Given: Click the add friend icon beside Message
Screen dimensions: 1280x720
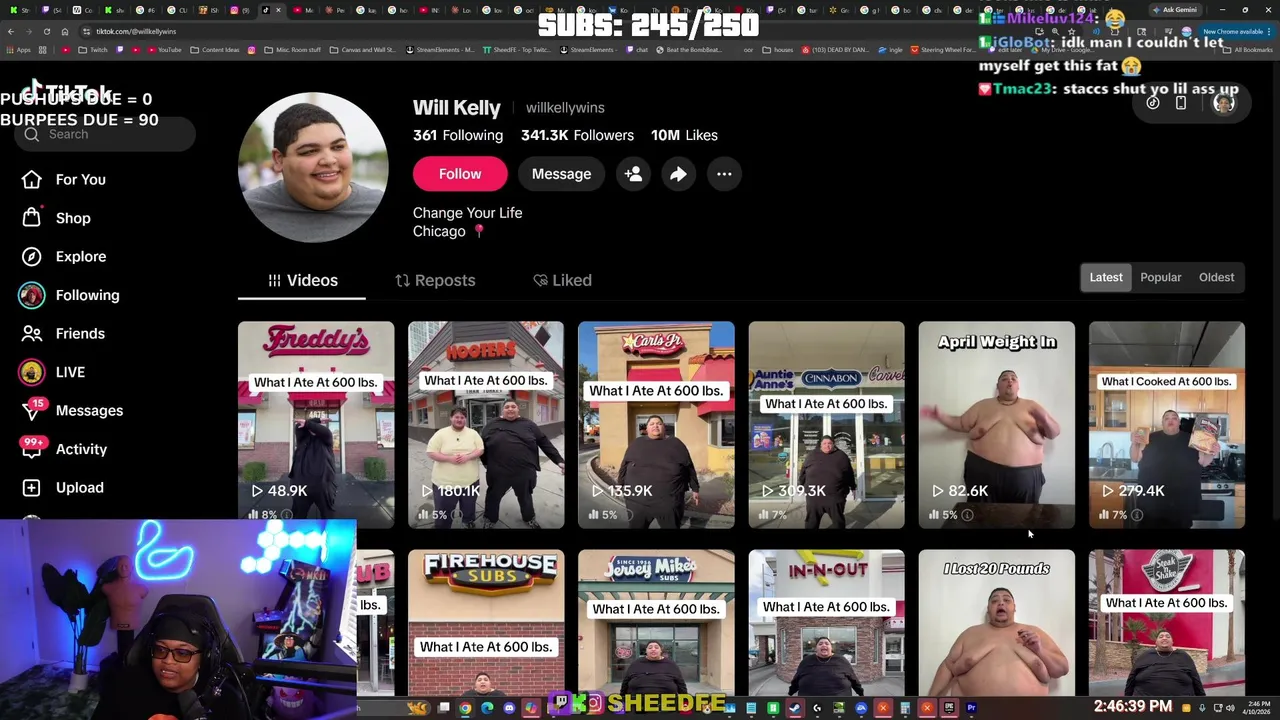Looking at the screenshot, I should coord(633,174).
